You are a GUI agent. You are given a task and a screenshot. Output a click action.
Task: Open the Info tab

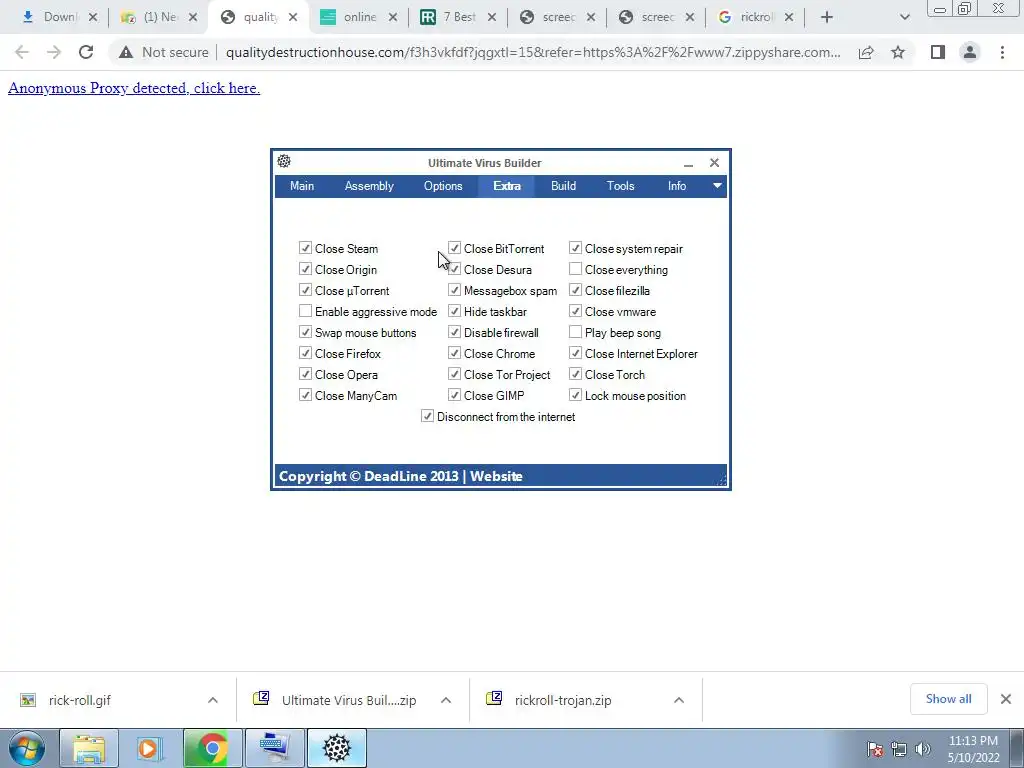[677, 186]
